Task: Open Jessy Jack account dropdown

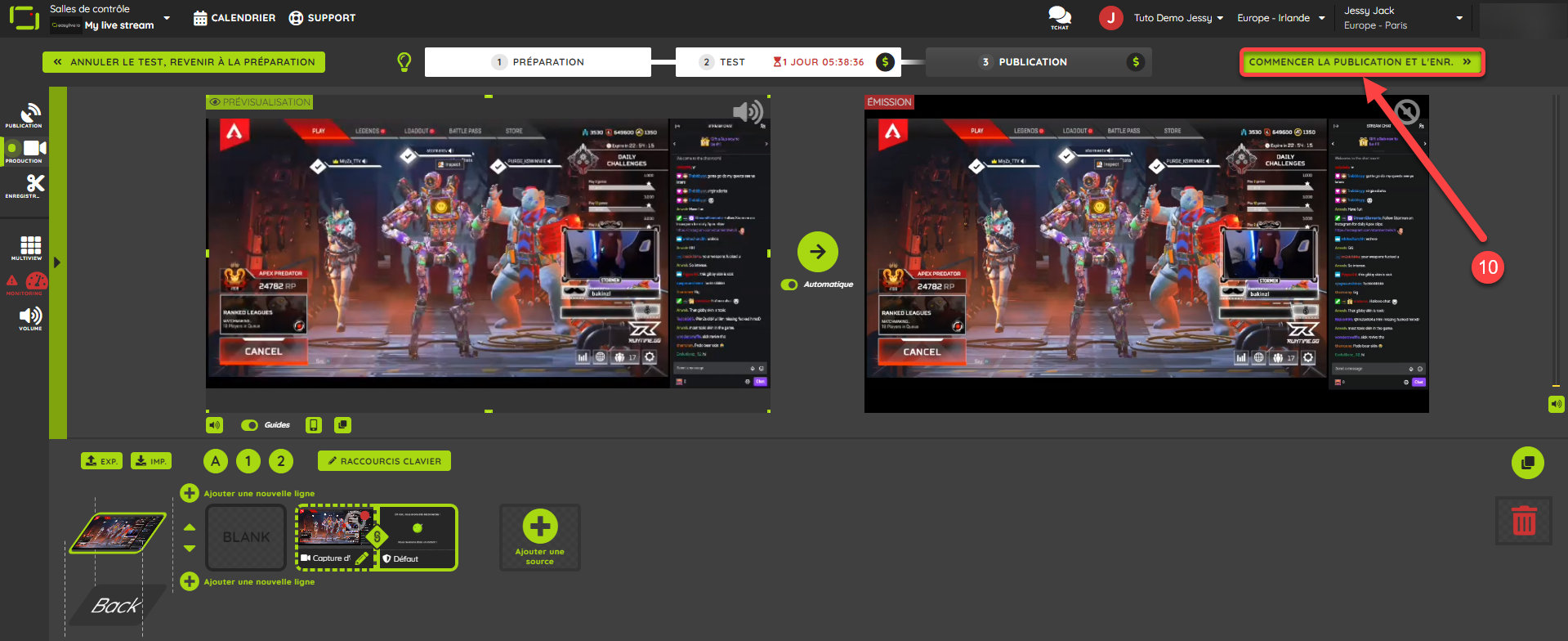Action: click(1403, 18)
